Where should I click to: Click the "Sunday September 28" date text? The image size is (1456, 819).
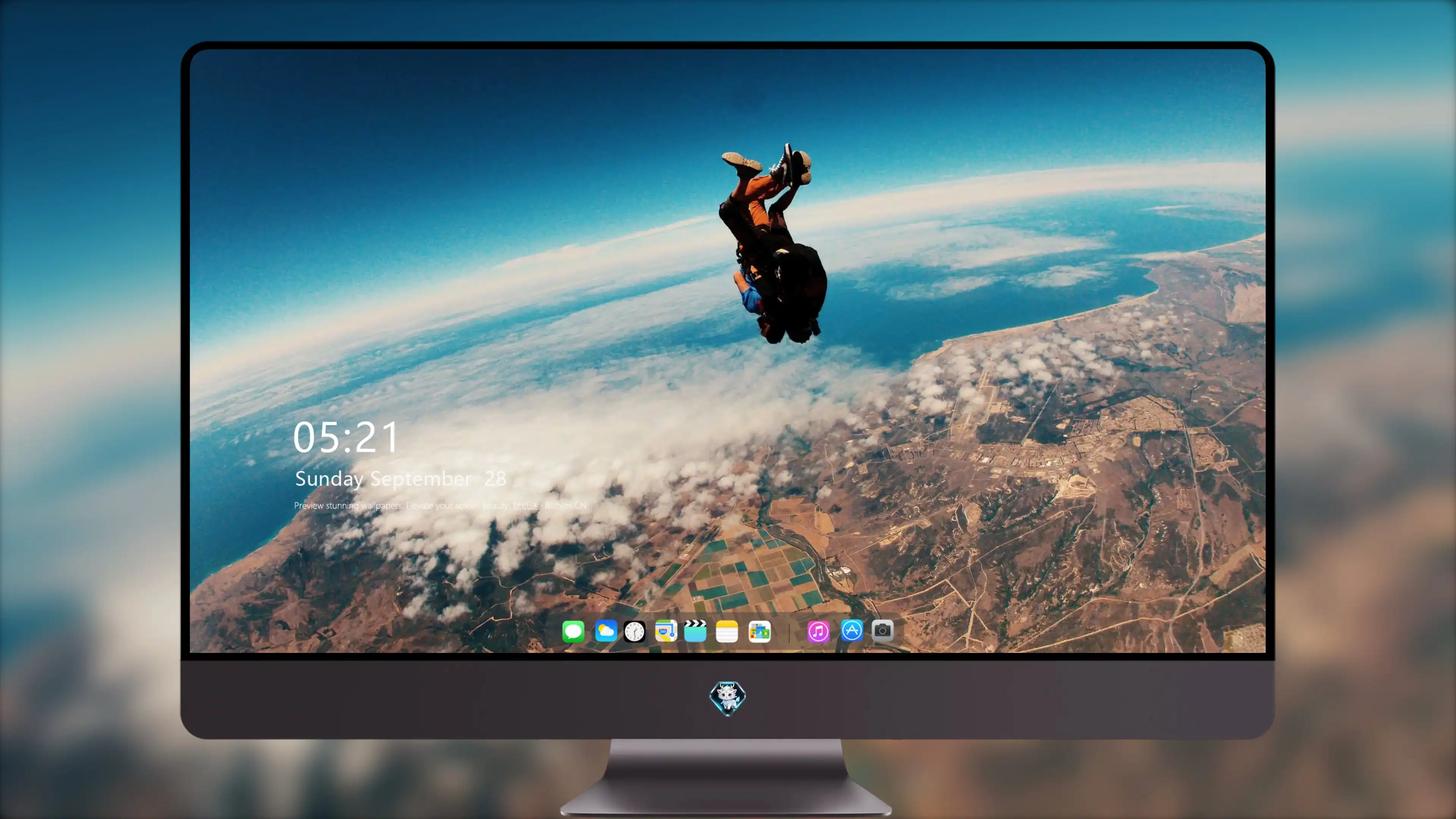(x=400, y=479)
